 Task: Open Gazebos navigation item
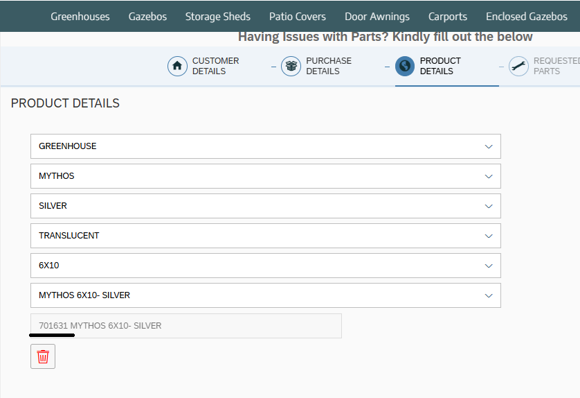tap(148, 17)
